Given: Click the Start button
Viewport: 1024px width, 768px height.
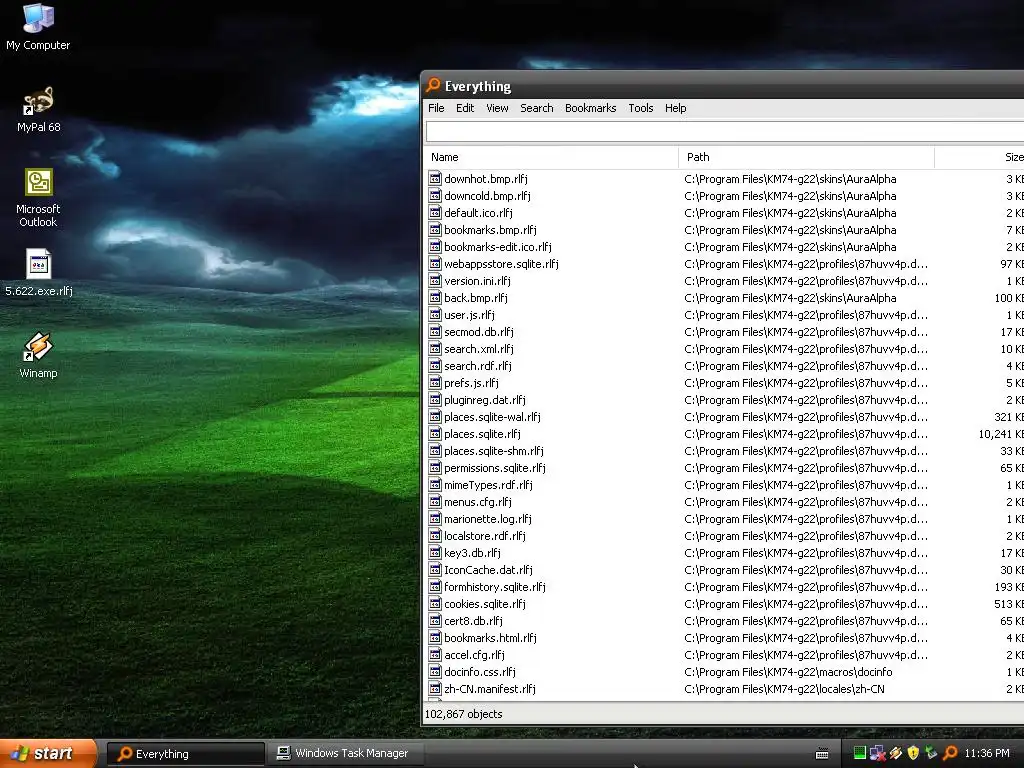Looking at the screenshot, I should pos(48,753).
